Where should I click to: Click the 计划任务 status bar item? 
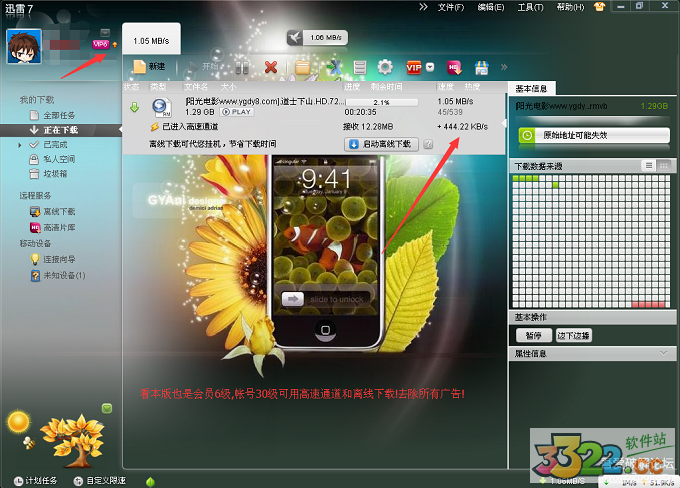point(36,481)
